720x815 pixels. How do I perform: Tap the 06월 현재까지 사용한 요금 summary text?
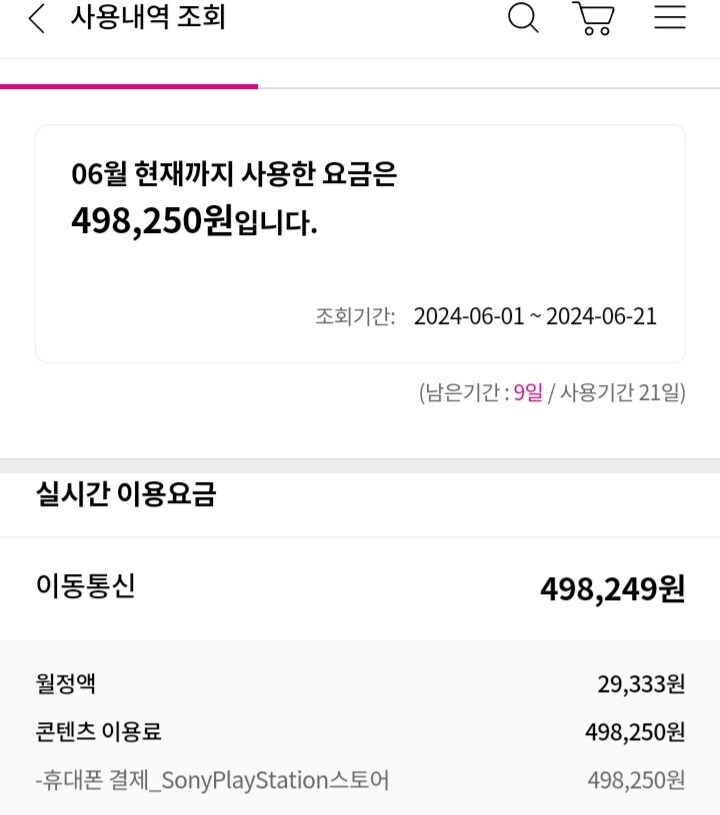click(234, 174)
